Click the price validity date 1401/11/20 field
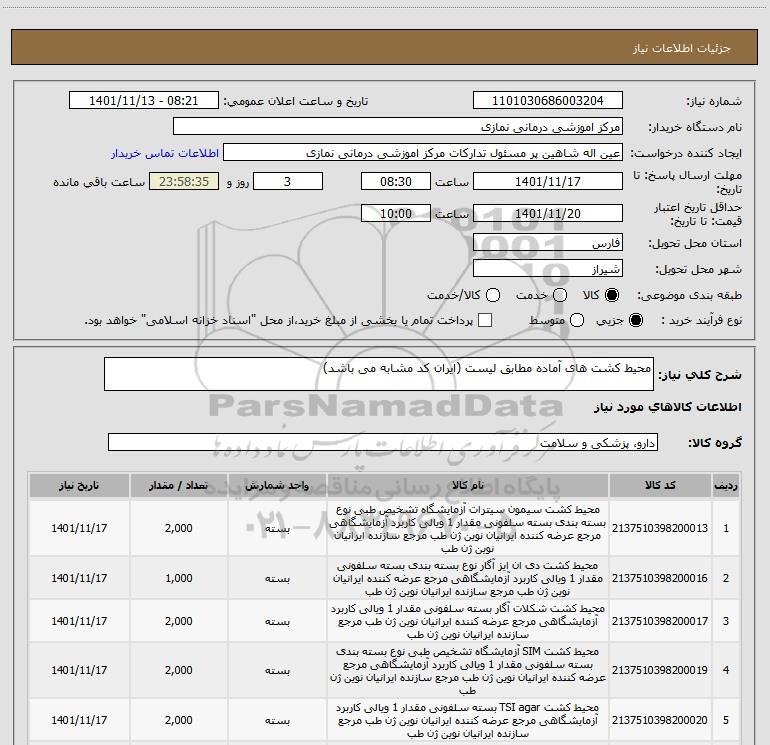Image resolution: width=770 pixels, height=745 pixels. (547, 213)
